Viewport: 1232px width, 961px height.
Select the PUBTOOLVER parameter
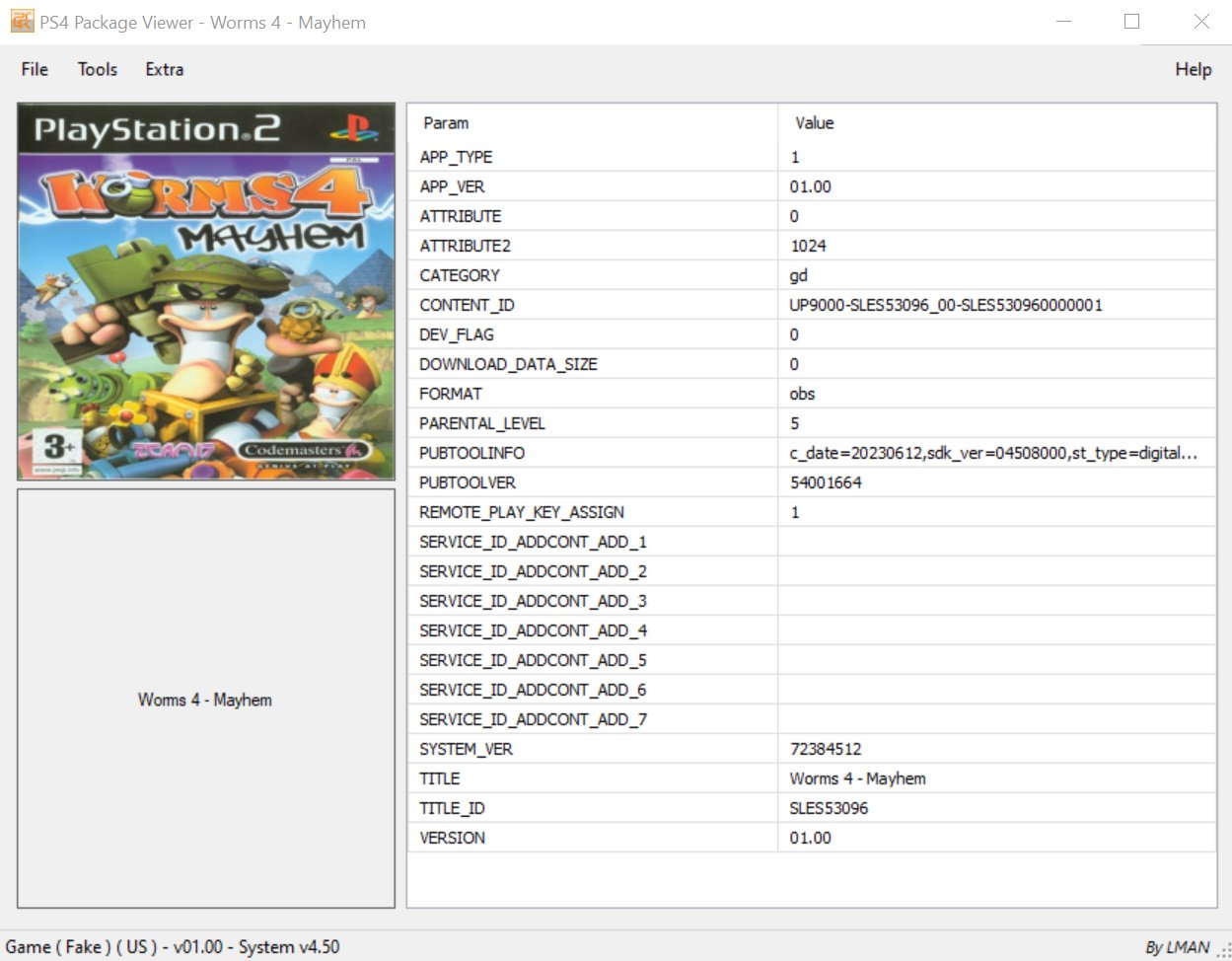point(468,482)
